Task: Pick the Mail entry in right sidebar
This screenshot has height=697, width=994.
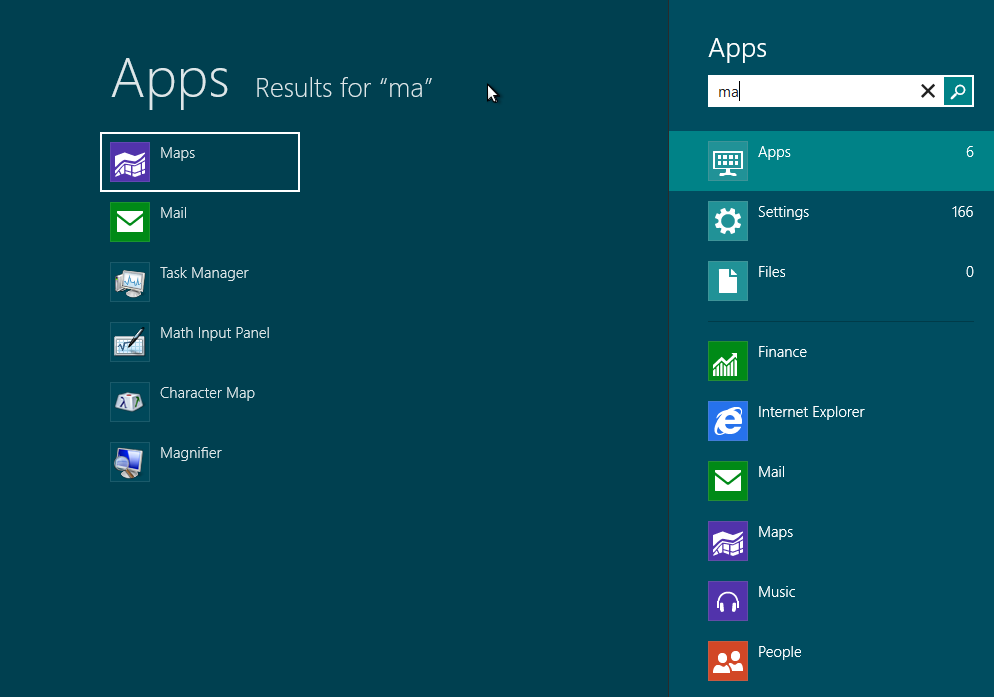Action: pos(771,481)
